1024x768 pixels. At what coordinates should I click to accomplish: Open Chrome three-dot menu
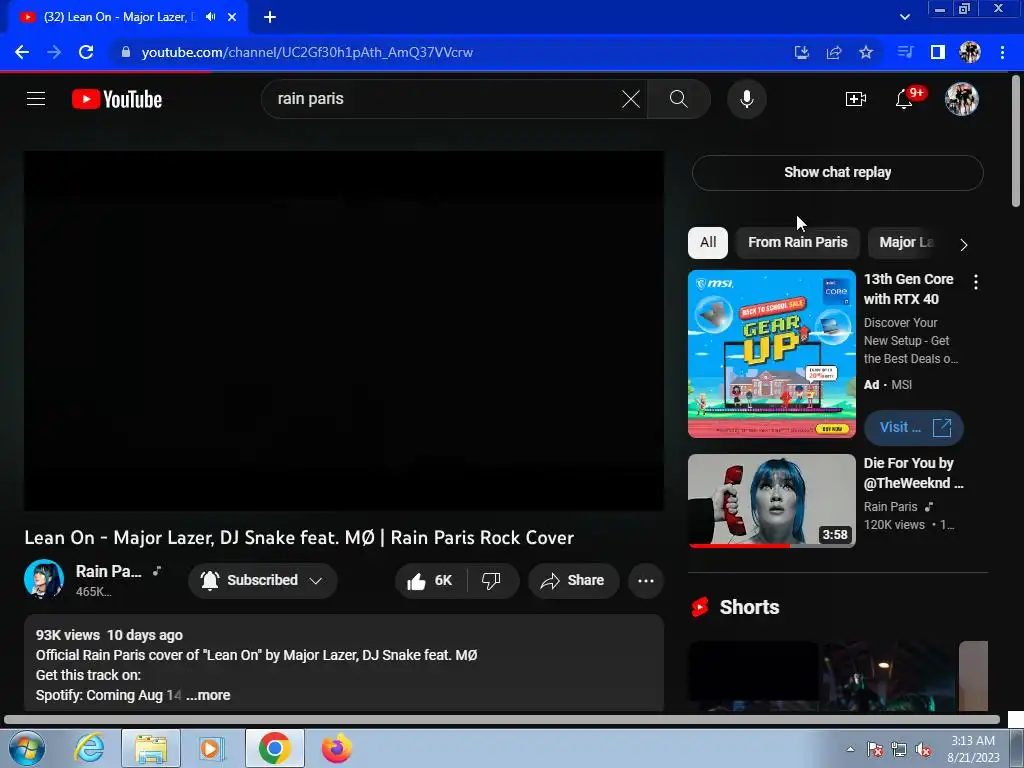click(x=1002, y=52)
